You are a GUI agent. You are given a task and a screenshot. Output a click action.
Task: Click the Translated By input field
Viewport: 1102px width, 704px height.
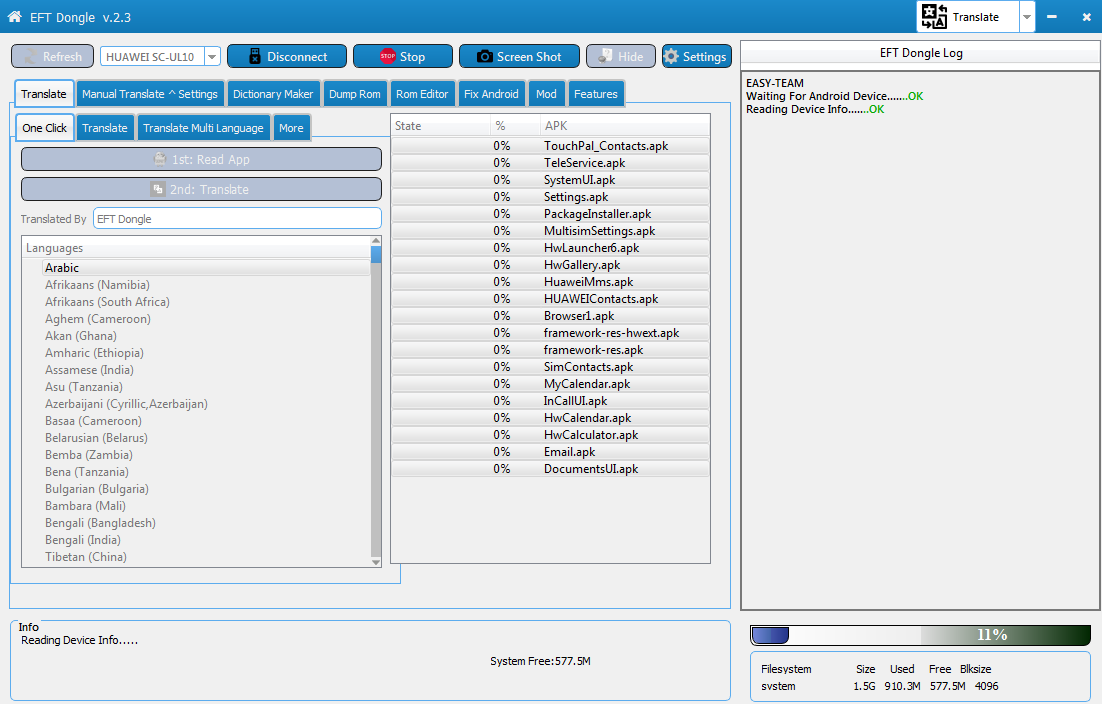point(237,219)
